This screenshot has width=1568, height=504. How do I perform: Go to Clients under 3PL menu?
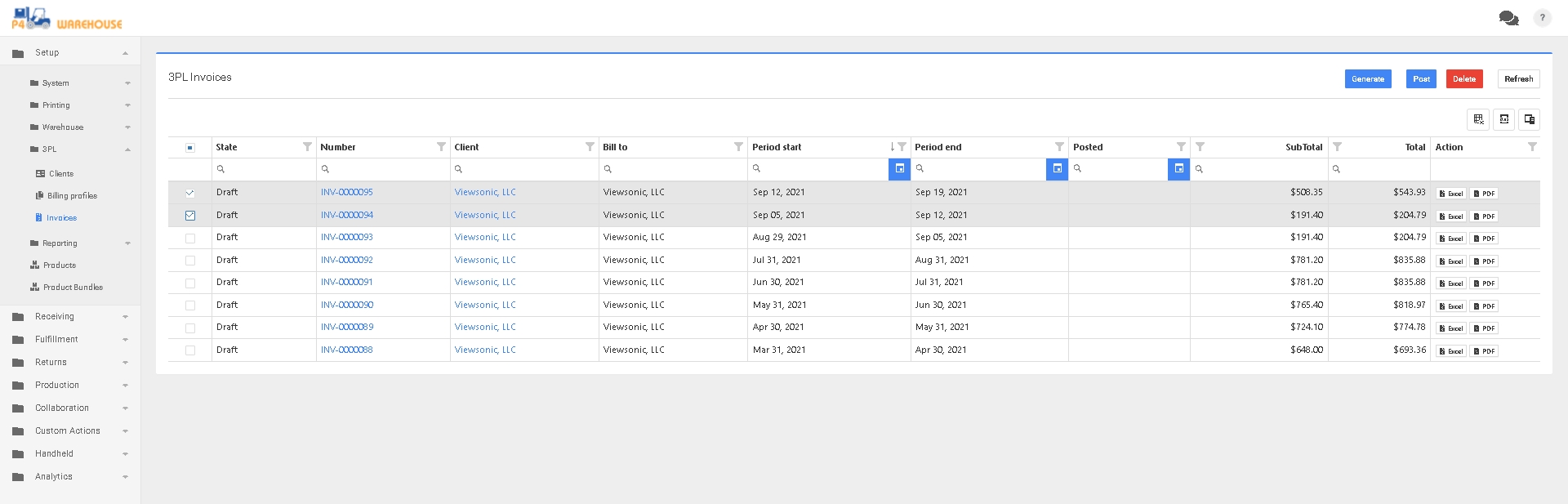point(60,174)
